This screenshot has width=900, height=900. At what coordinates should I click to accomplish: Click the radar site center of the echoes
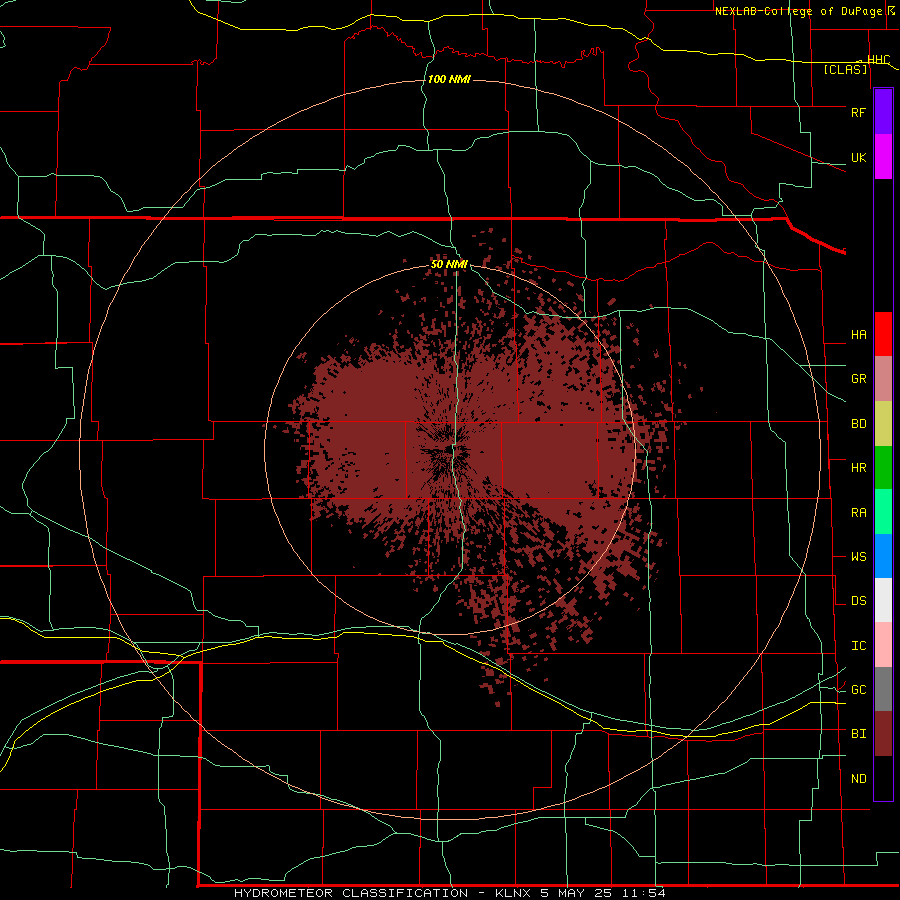click(x=450, y=451)
